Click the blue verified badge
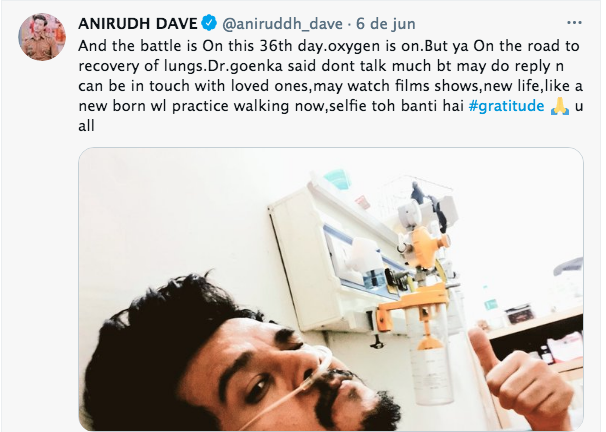The height and width of the screenshot is (432, 606). click(209, 23)
